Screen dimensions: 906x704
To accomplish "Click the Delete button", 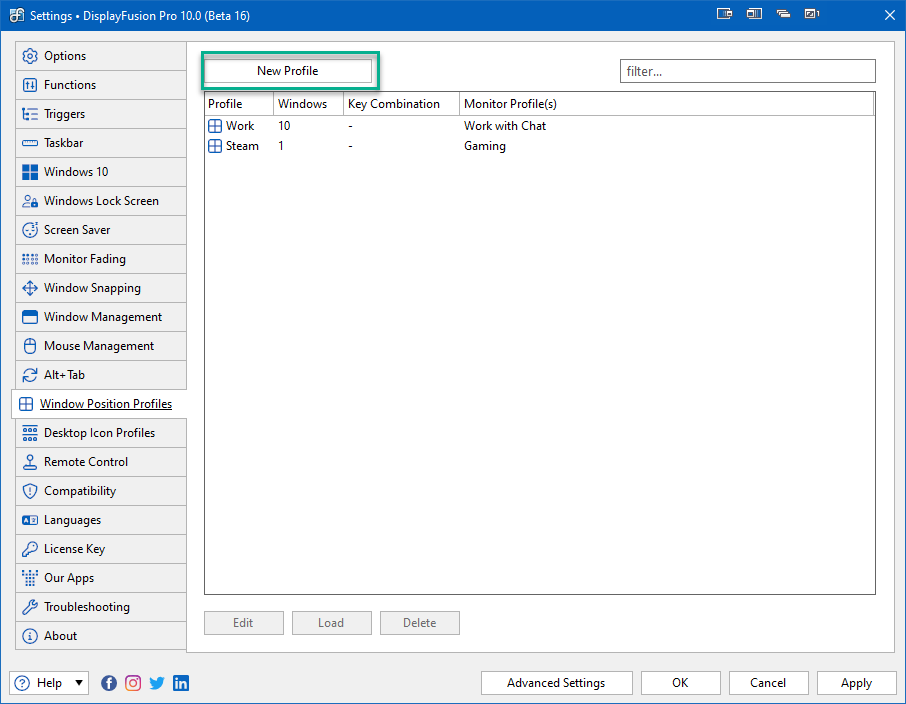I will tap(419, 623).
